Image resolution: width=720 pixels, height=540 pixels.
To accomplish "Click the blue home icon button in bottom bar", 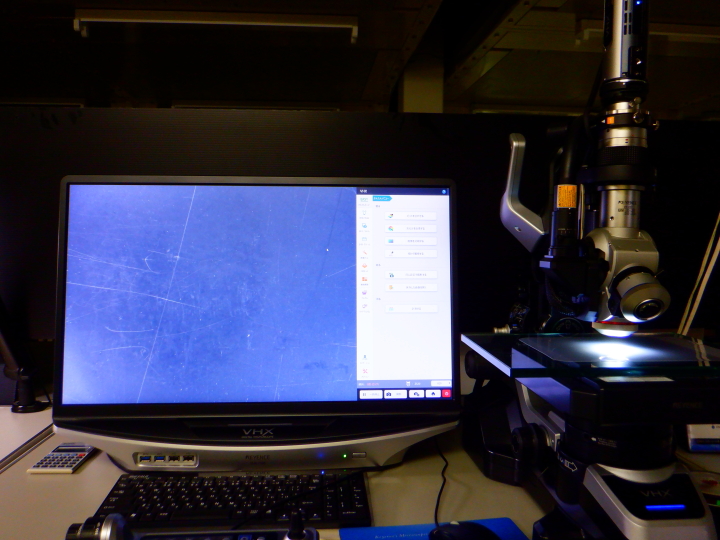I will [x=433, y=394].
